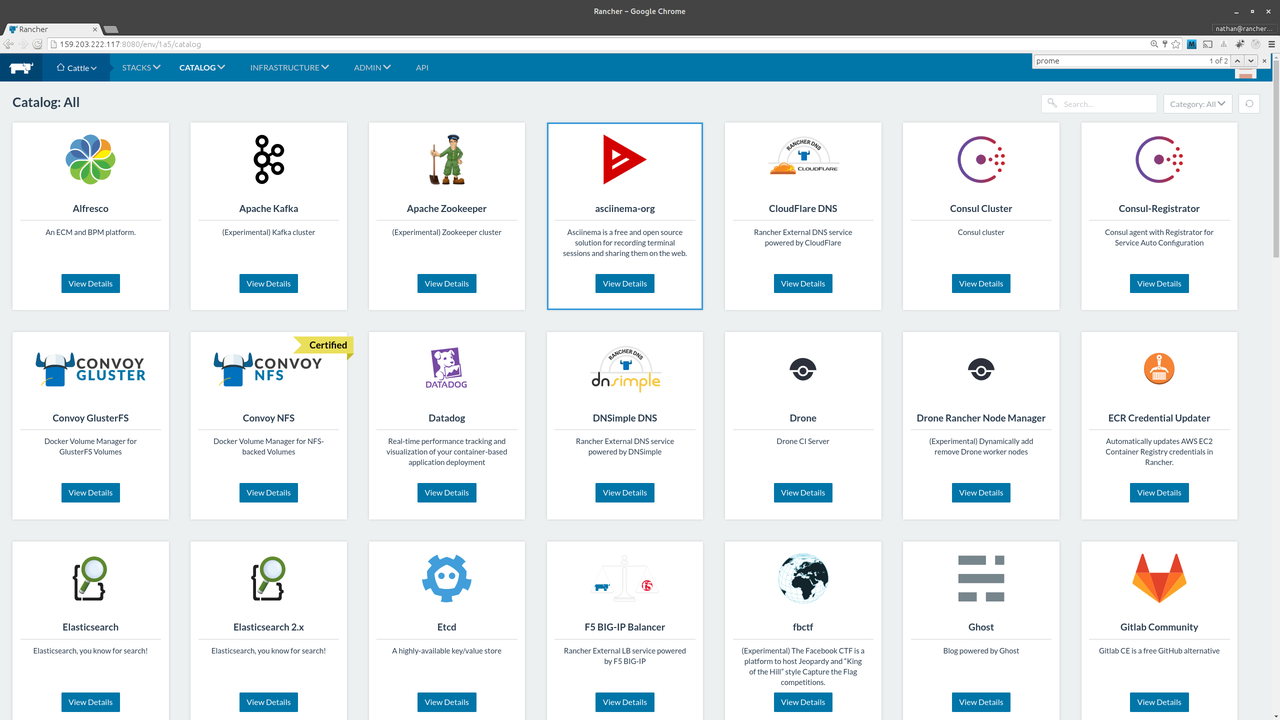Click the Datadog dog logo
The image size is (1280, 720).
pos(446,369)
